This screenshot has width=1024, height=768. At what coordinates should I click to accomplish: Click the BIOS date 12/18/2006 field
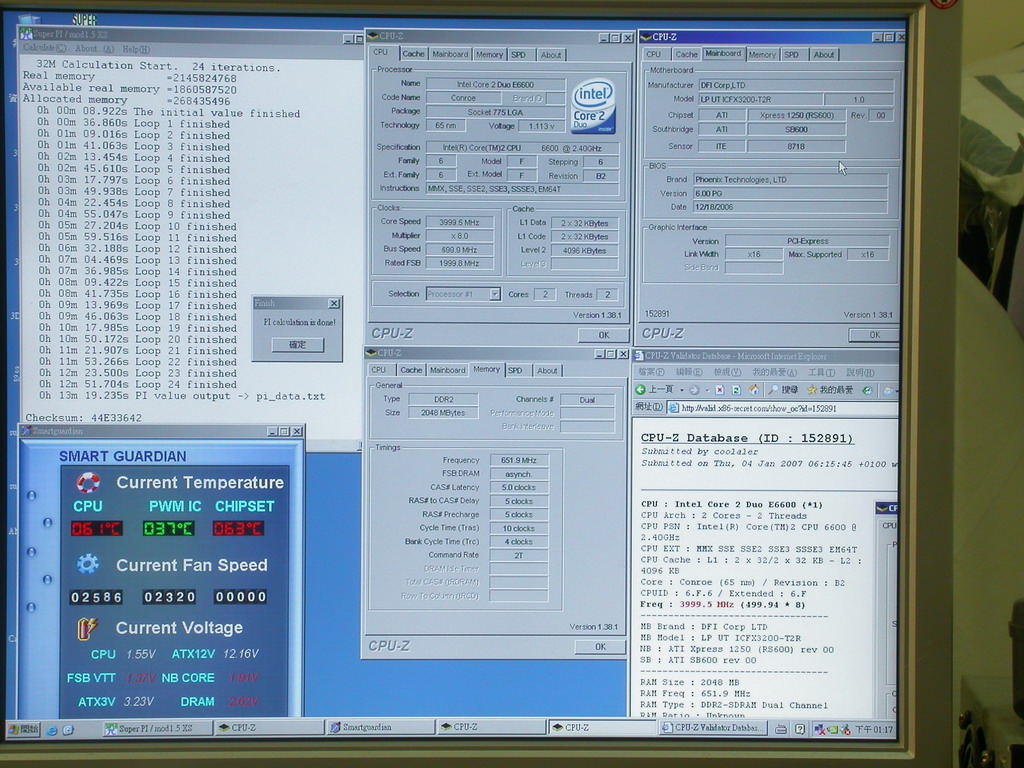click(x=790, y=207)
